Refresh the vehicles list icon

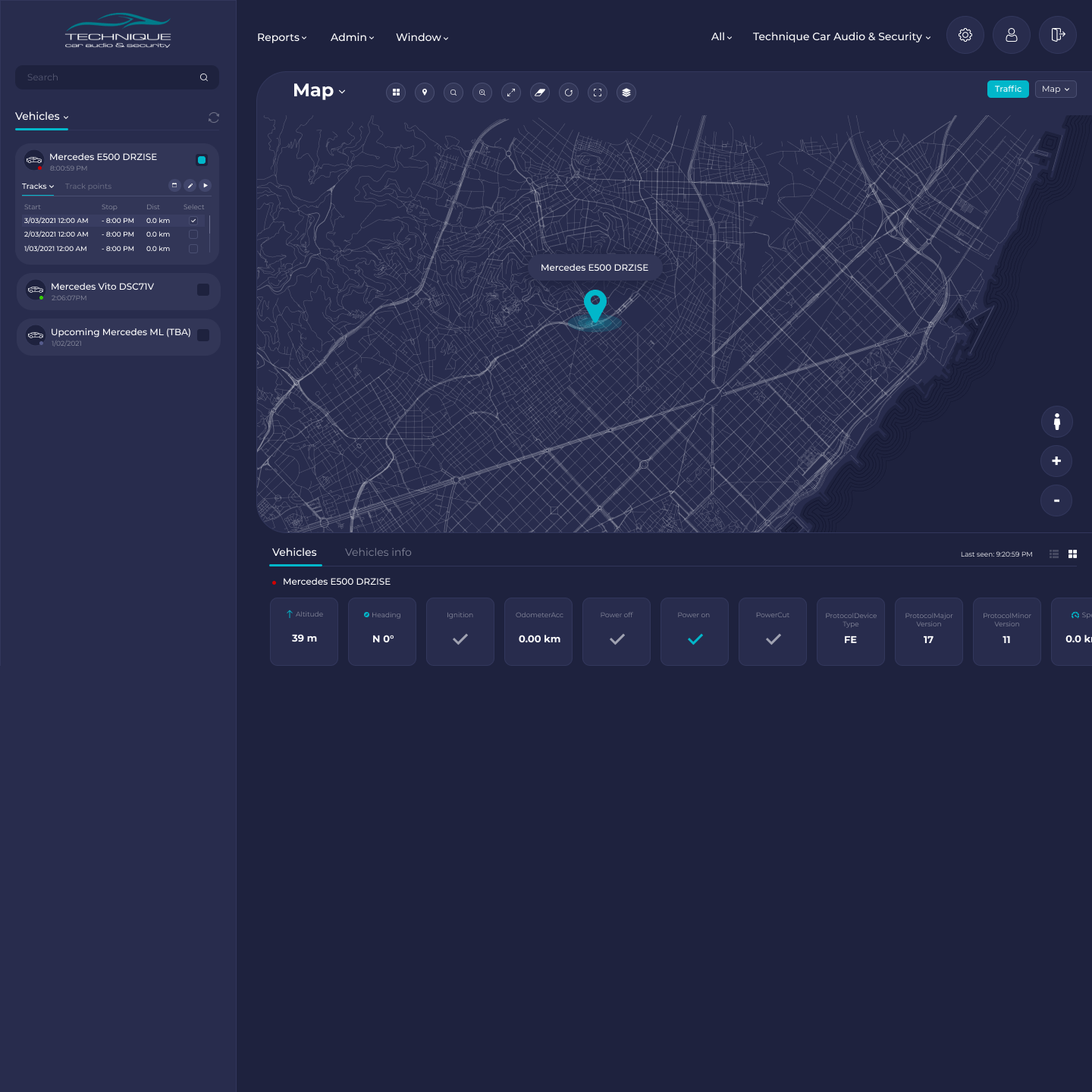[x=214, y=118]
